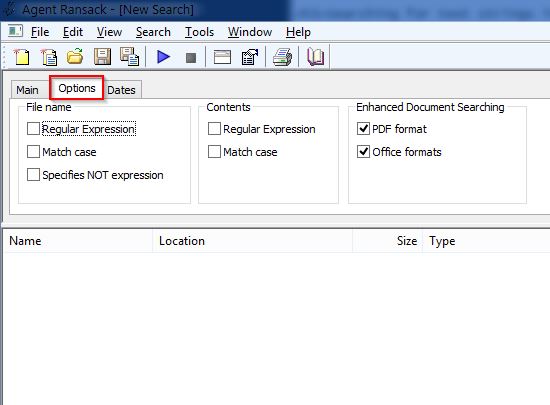This screenshot has height=405, width=550.
Task: Stop search with gray square icon
Action: coord(191,58)
